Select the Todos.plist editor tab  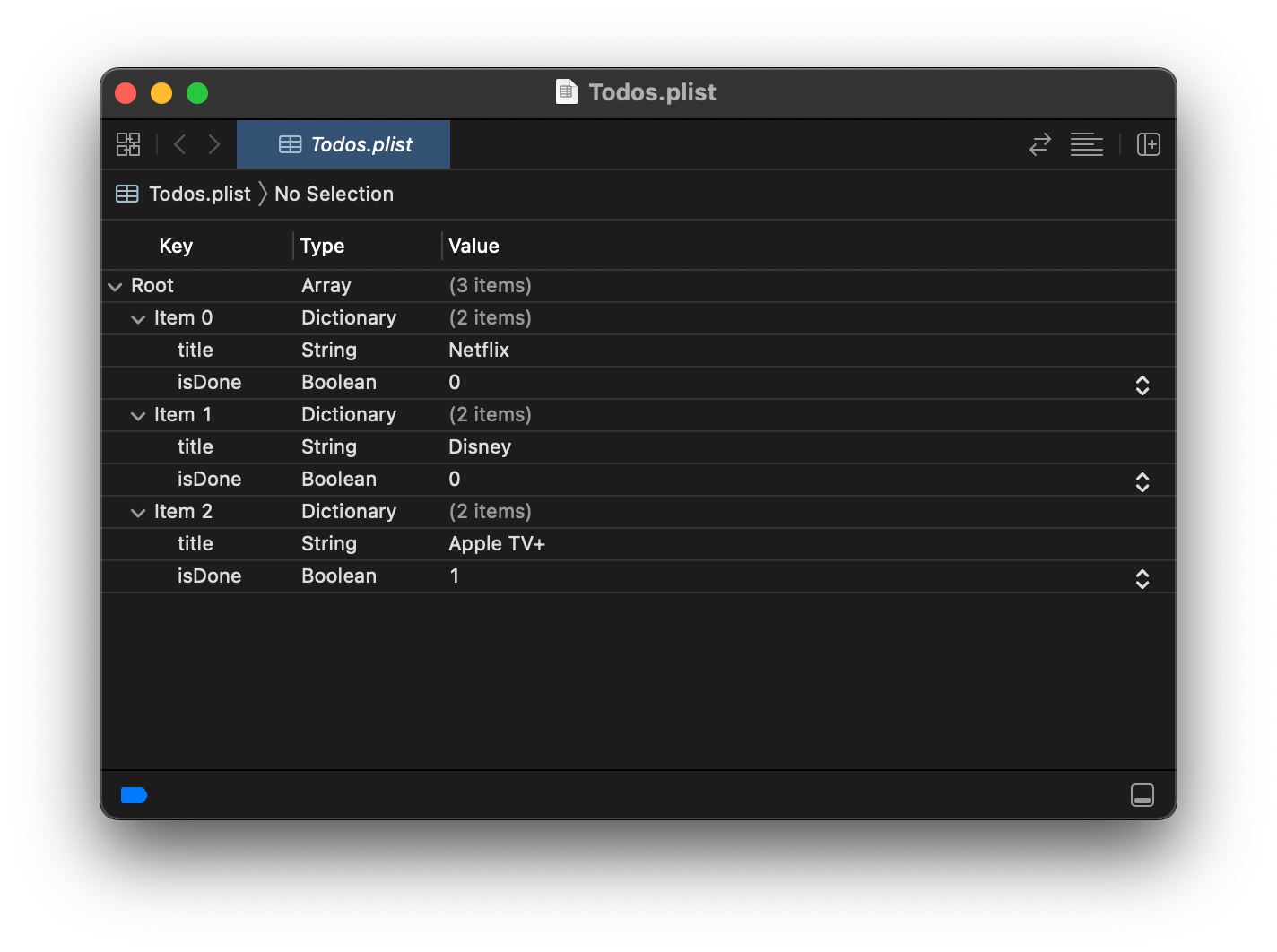tap(343, 144)
